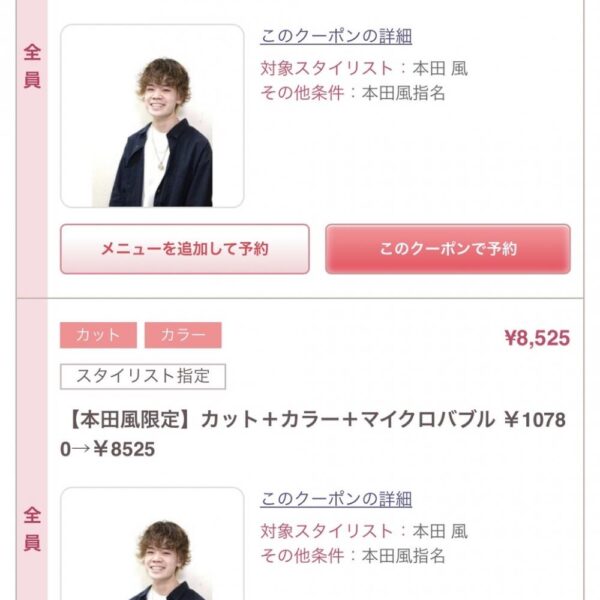Viewport: 600px width, 600px height.
Task: Click メニューを追加して予約 button
Action: coord(185,249)
